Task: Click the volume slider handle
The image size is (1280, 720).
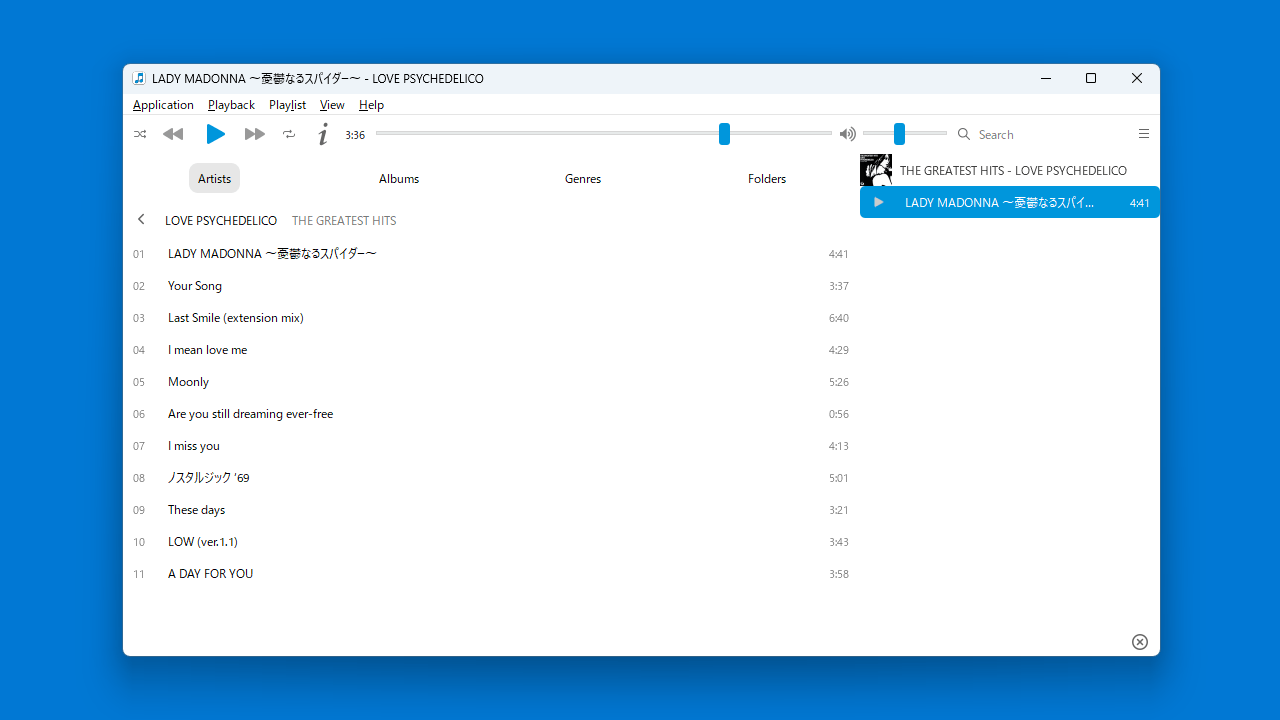Action: tap(899, 134)
